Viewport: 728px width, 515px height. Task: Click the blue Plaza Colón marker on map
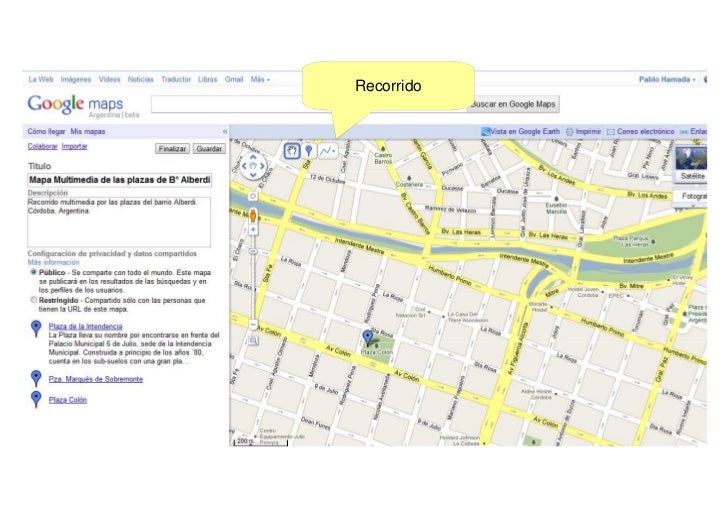pos(368,337)
